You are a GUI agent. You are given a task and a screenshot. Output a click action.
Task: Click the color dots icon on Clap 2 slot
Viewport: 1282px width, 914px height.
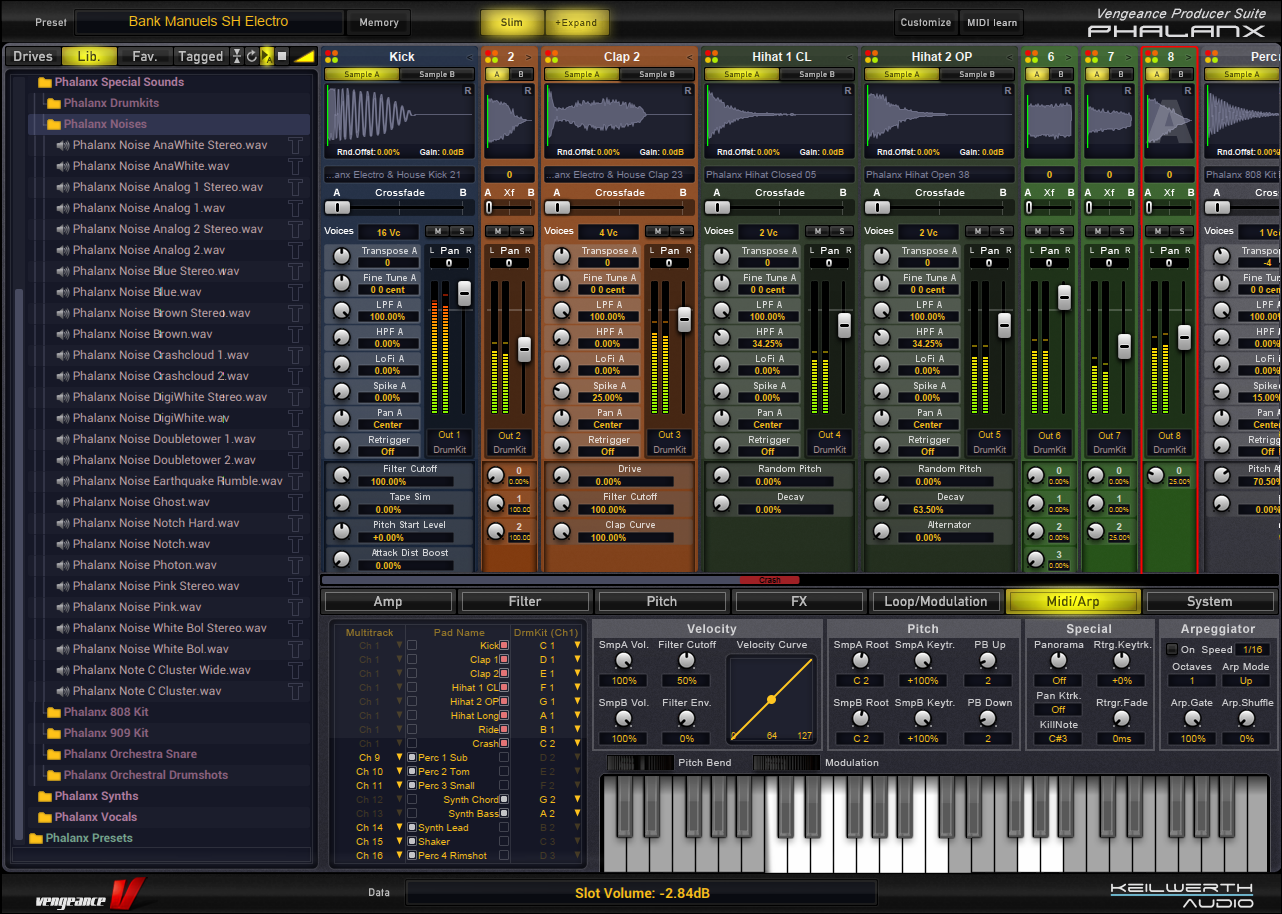pos(553,57)
